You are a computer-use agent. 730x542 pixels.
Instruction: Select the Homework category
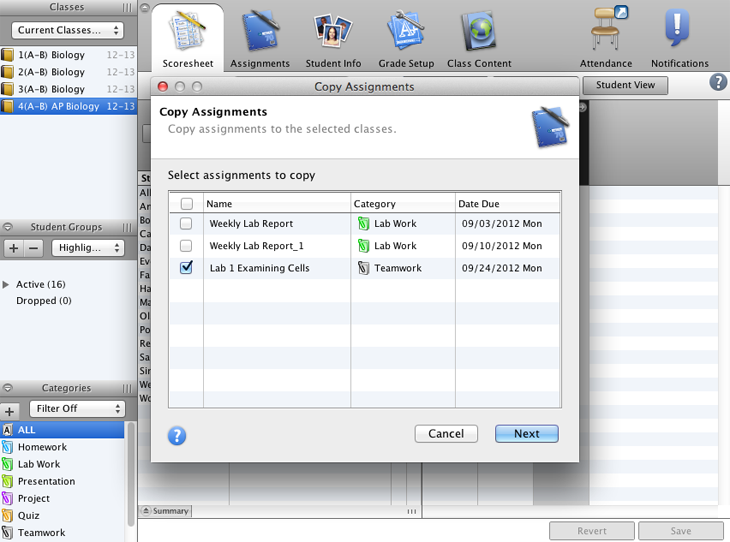[x=42, y=447]
